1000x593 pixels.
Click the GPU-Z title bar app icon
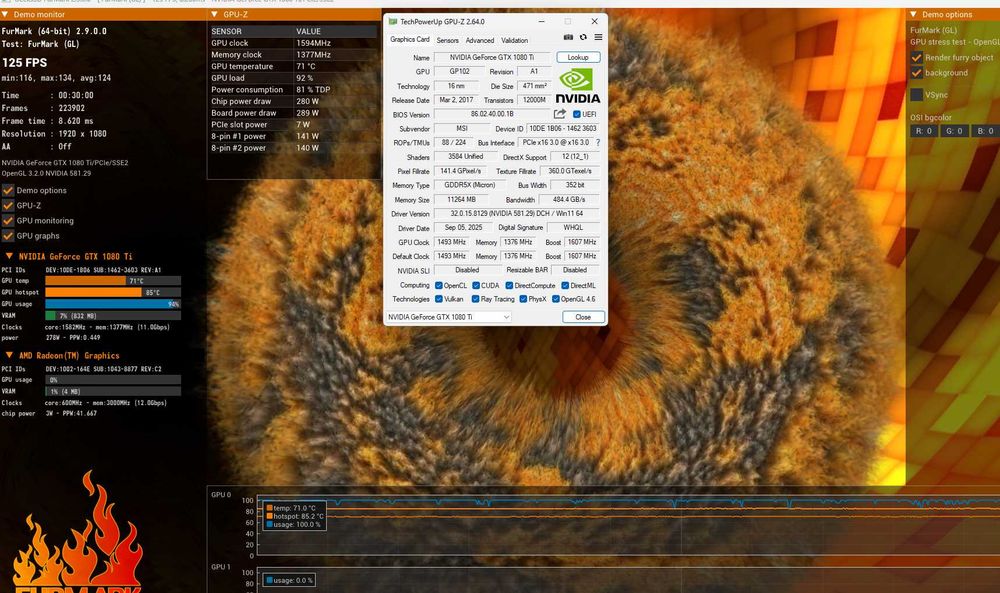tap(393, 21)
